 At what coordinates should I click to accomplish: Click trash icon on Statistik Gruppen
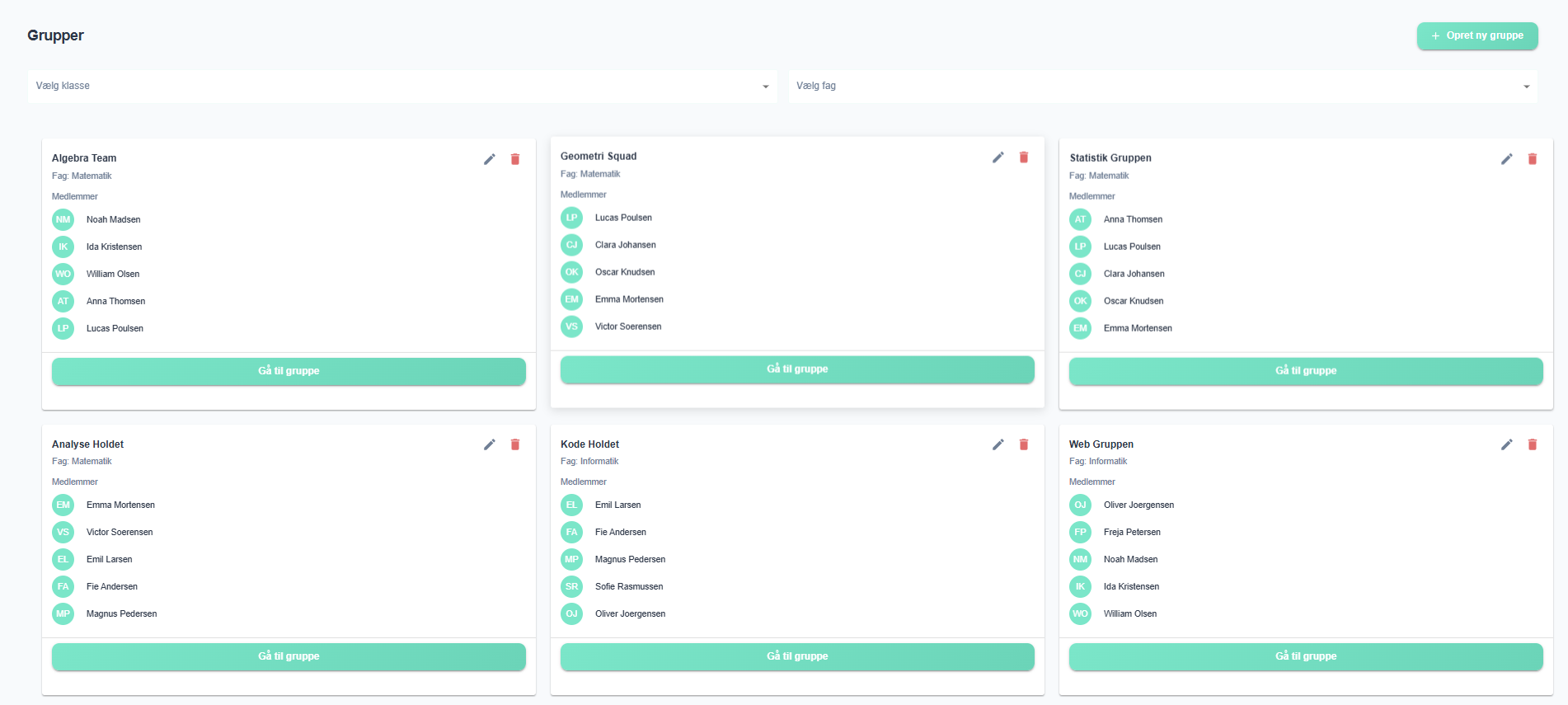point(1533,159)
